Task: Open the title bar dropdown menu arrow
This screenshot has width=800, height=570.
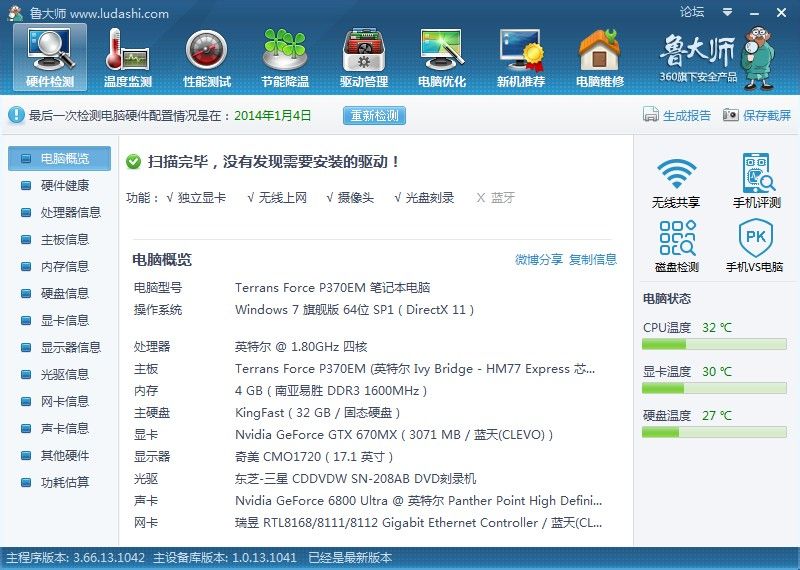Action: [x=728, y=12]
